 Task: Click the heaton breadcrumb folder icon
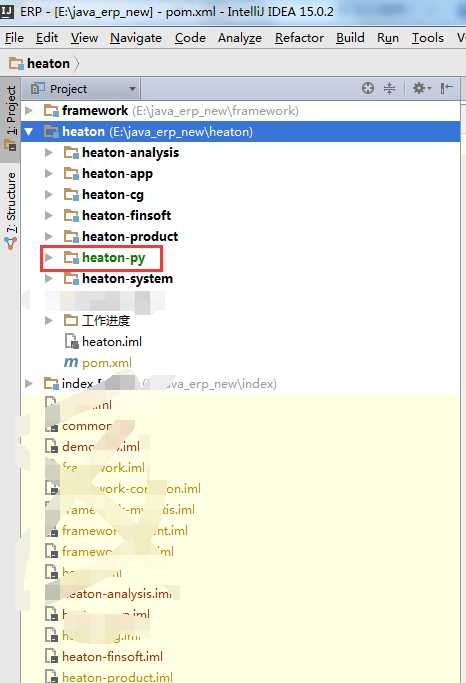pyautogui.click(x=16, y=64)
